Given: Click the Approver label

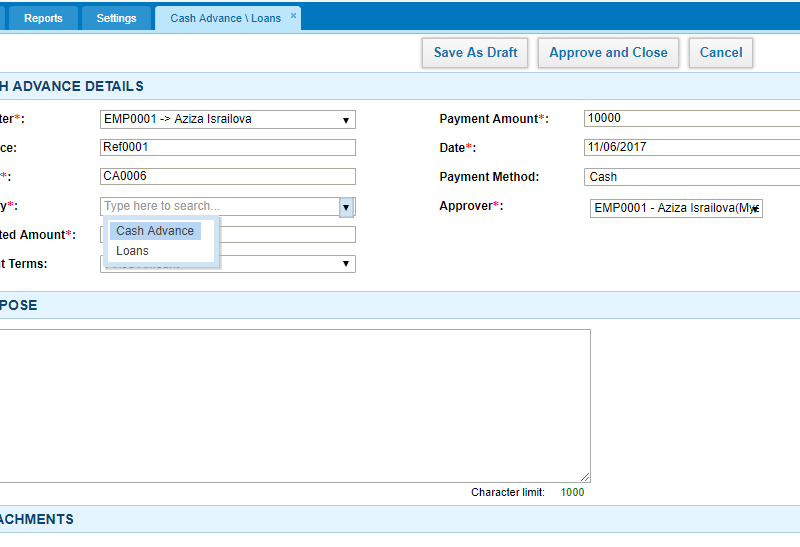Looking at the screenshot, I should click(471, 206).
